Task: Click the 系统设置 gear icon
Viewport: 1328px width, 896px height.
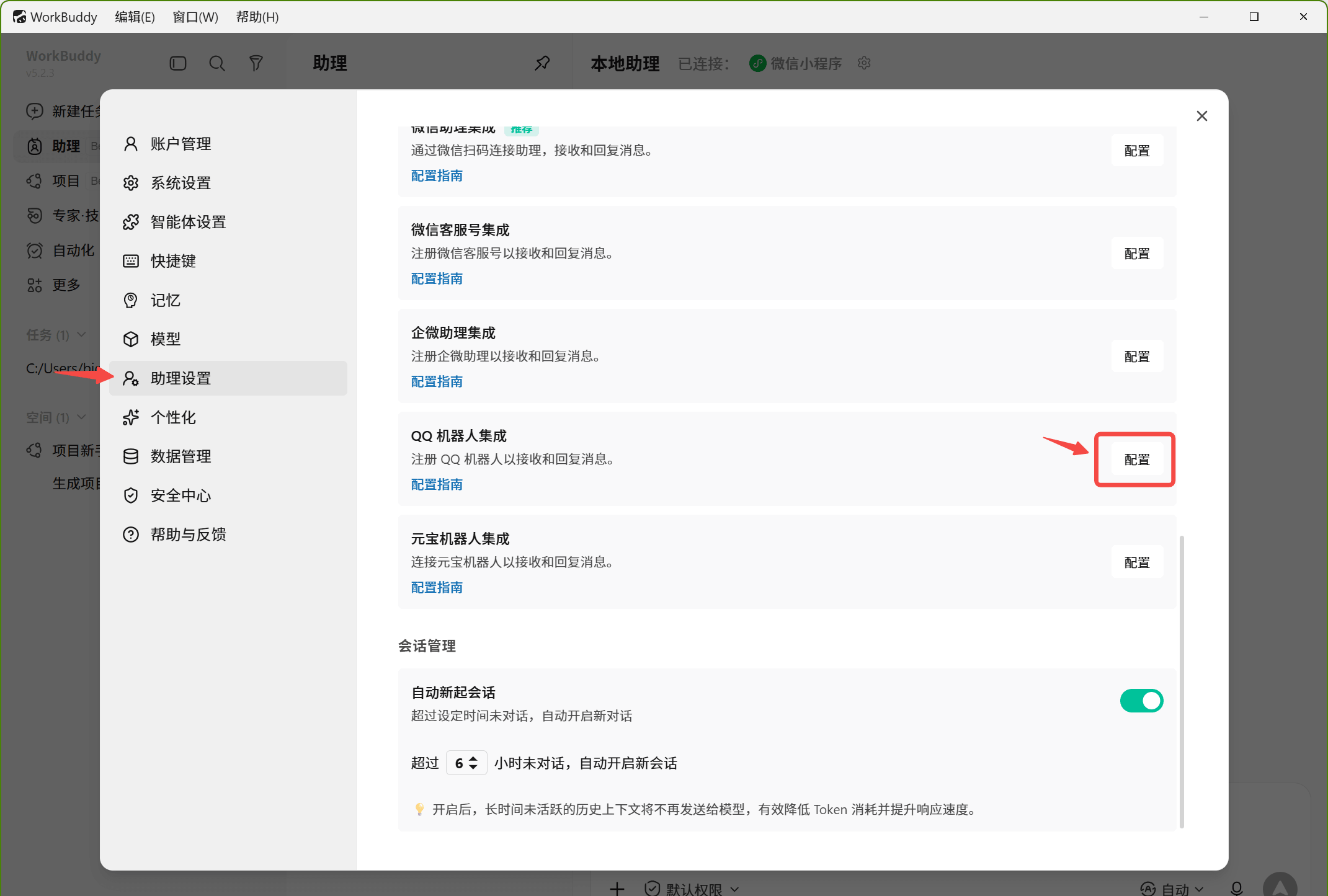Action: [x=131, y=183]
